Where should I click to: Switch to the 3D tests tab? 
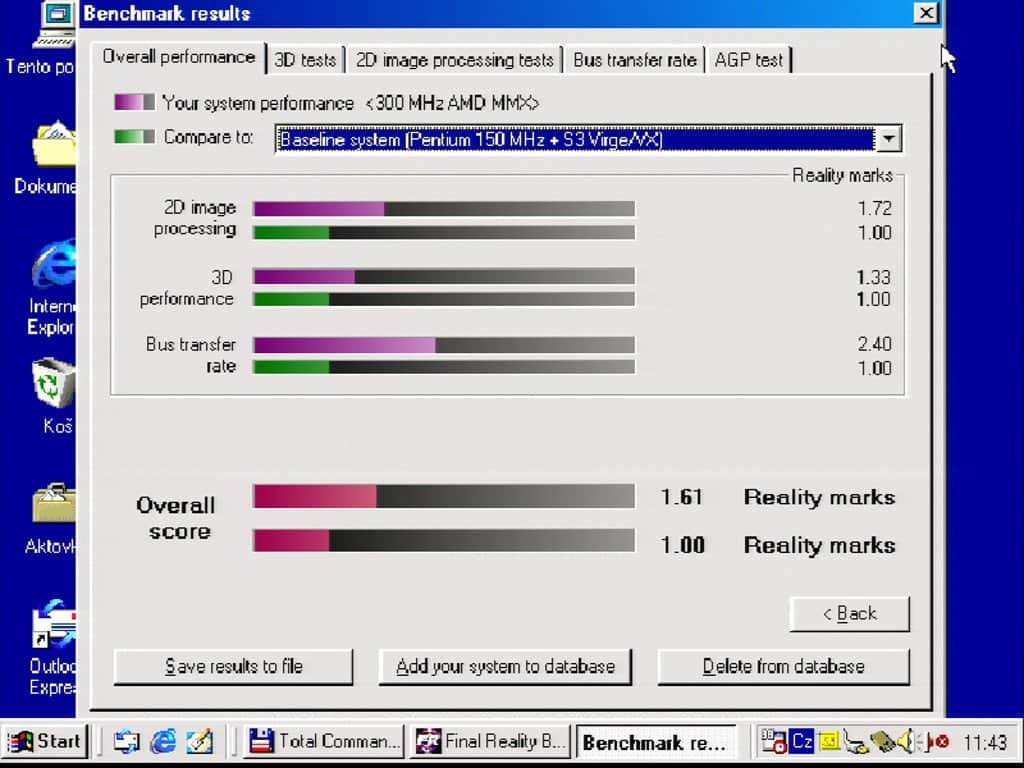(x=305, y=60)
